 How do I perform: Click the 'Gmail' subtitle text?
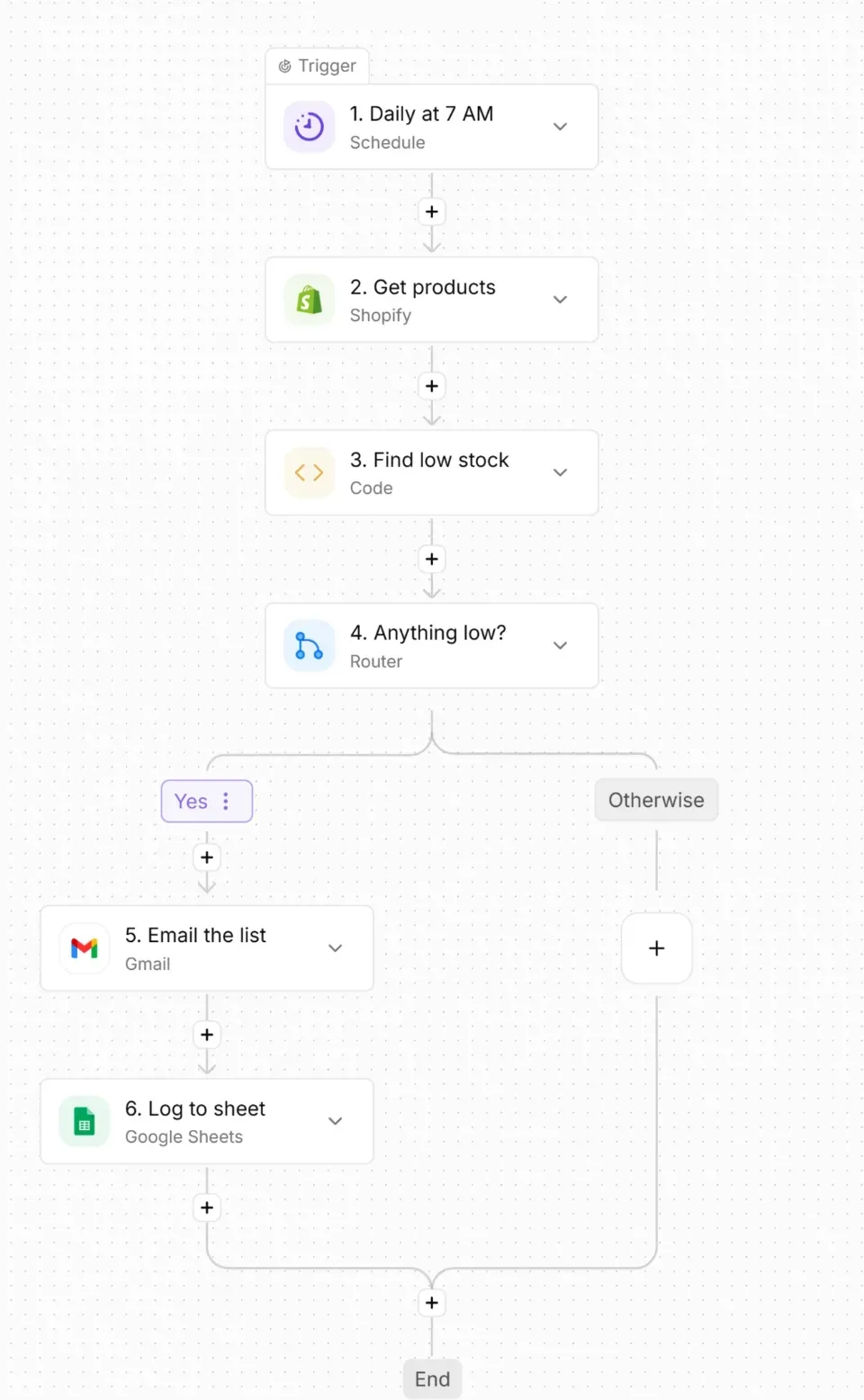coord(148,964)
